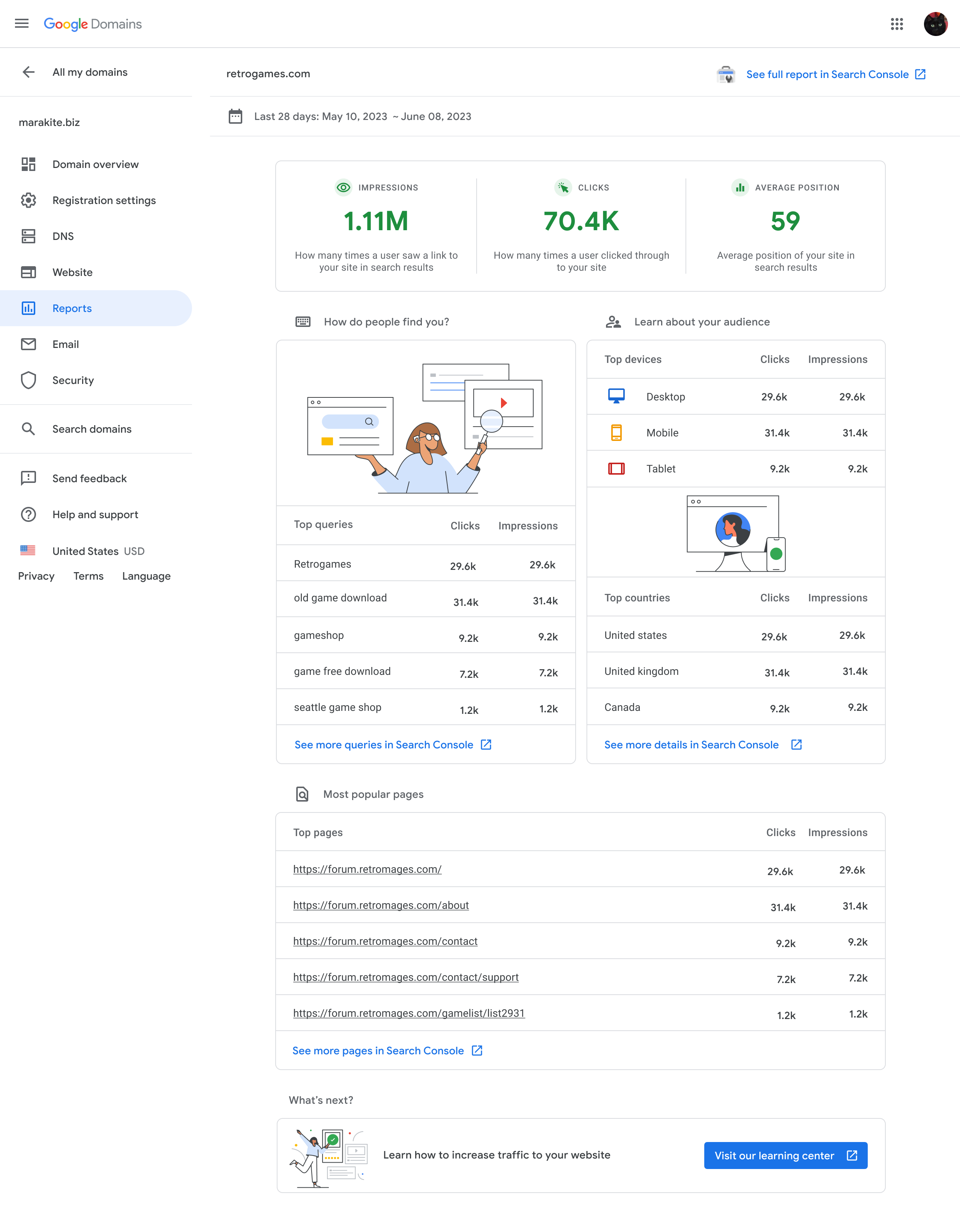The image size is (960, 1232).
Task: Open the gamelist/list2931 page link
Action: [409, 1013]
